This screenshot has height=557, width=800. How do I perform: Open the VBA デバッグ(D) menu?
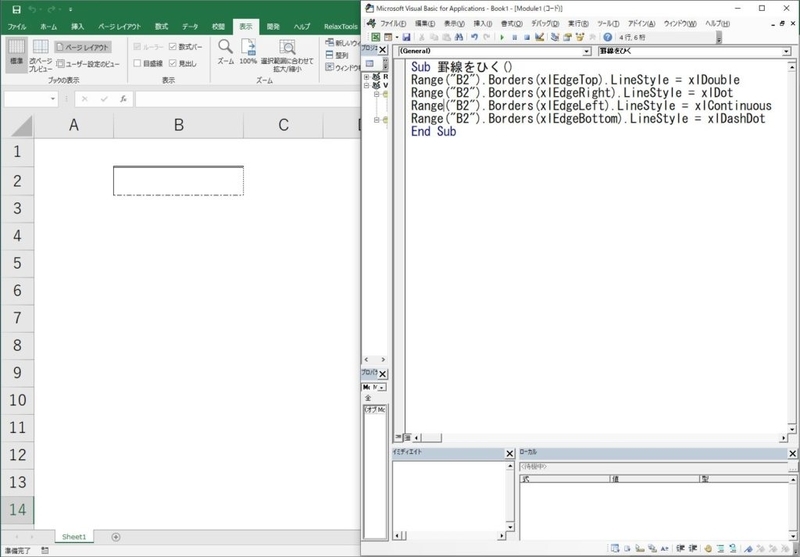(545, 24)
